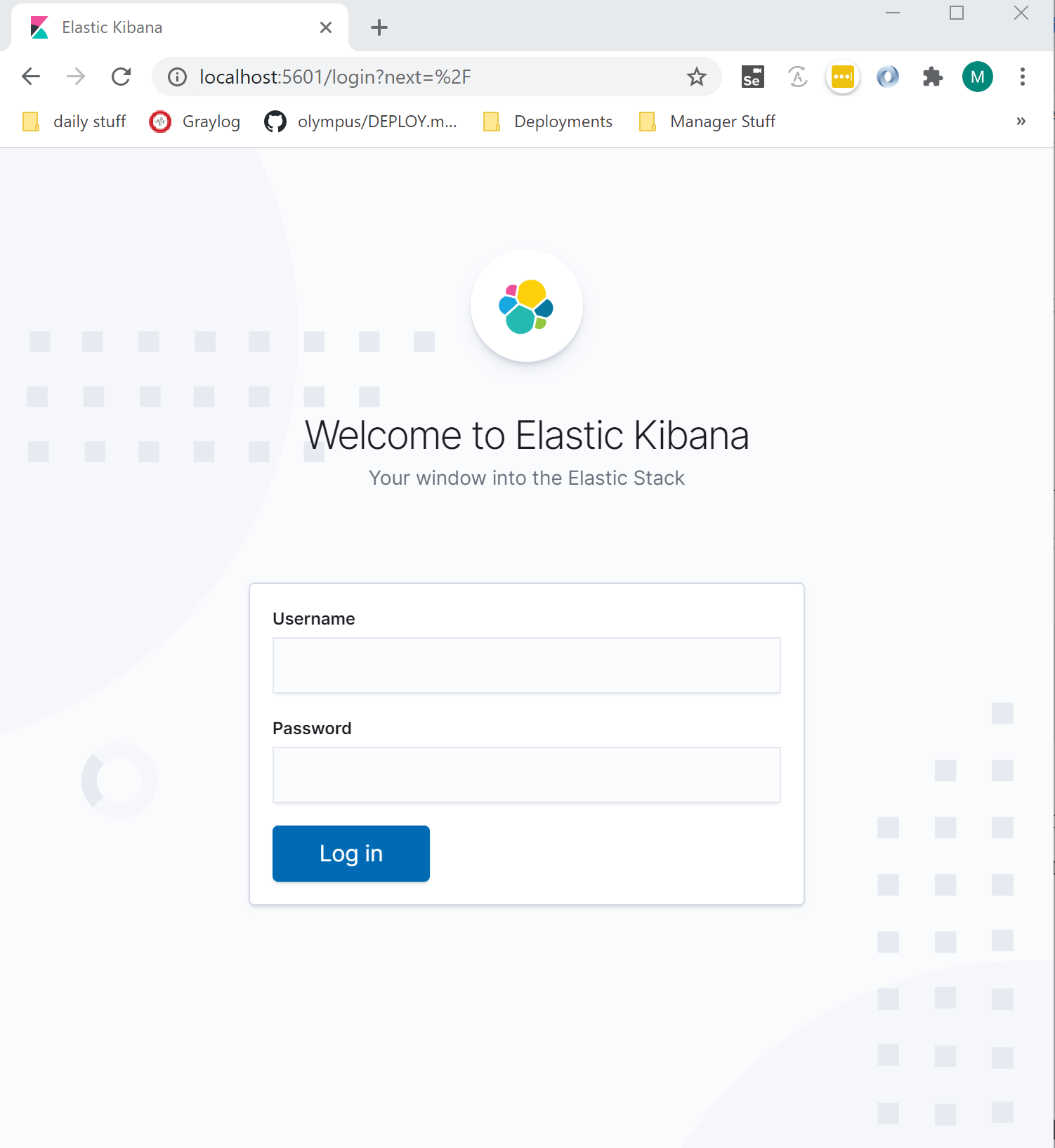
Task: Open the Chrome three-dot menu
Action: [x=1022, y=77]
